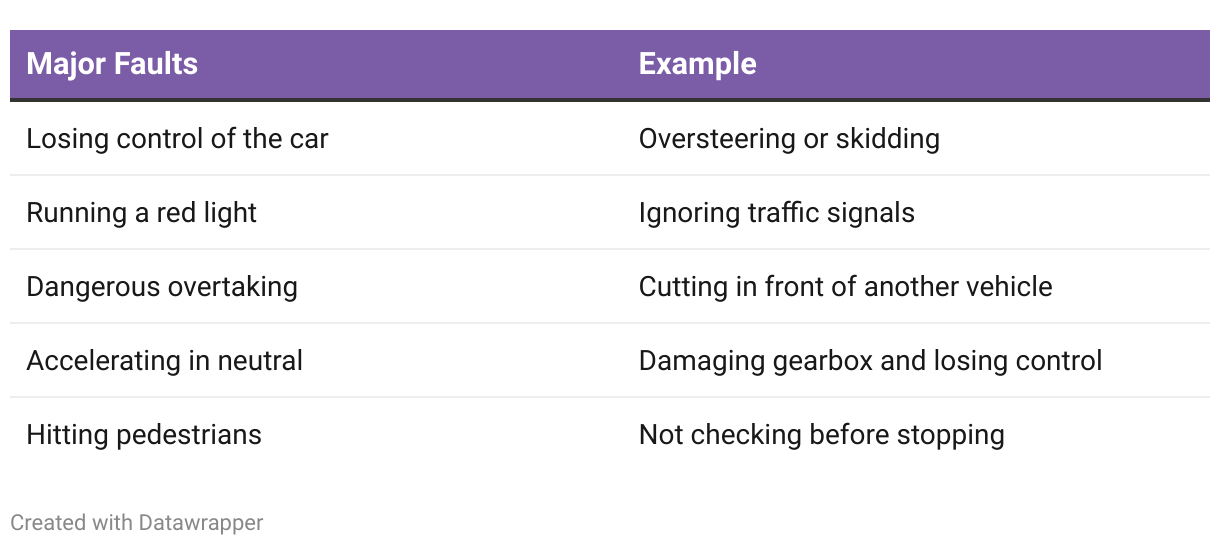This screenshot has height=546, width=1220.
Task: Click the Example column header
Action: coord(697,64)
